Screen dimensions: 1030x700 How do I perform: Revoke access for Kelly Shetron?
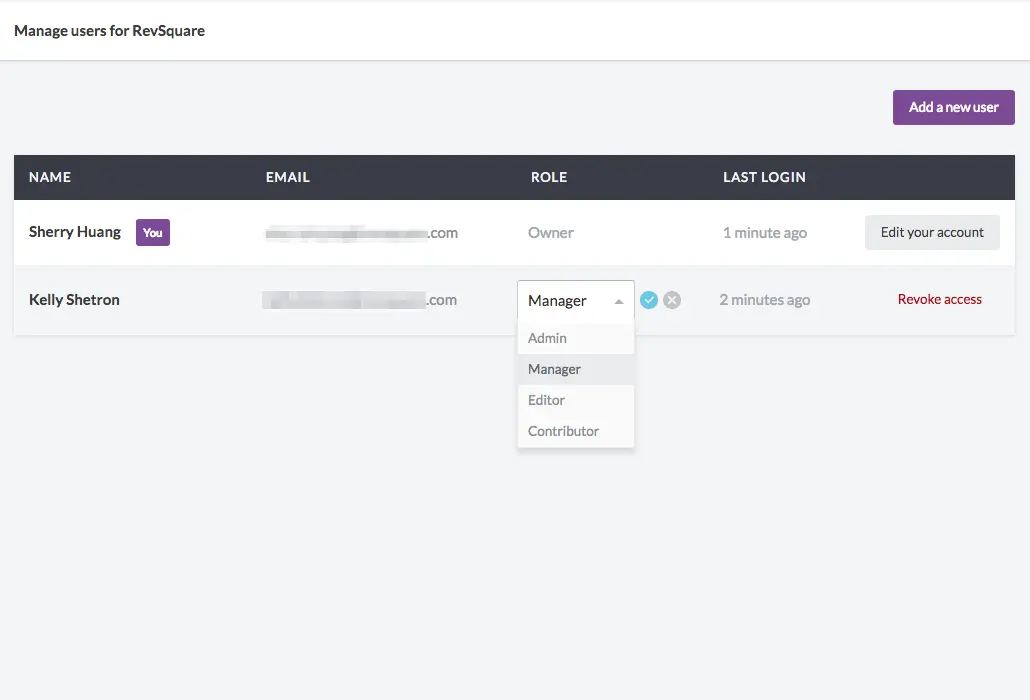[x=939, y=299]
